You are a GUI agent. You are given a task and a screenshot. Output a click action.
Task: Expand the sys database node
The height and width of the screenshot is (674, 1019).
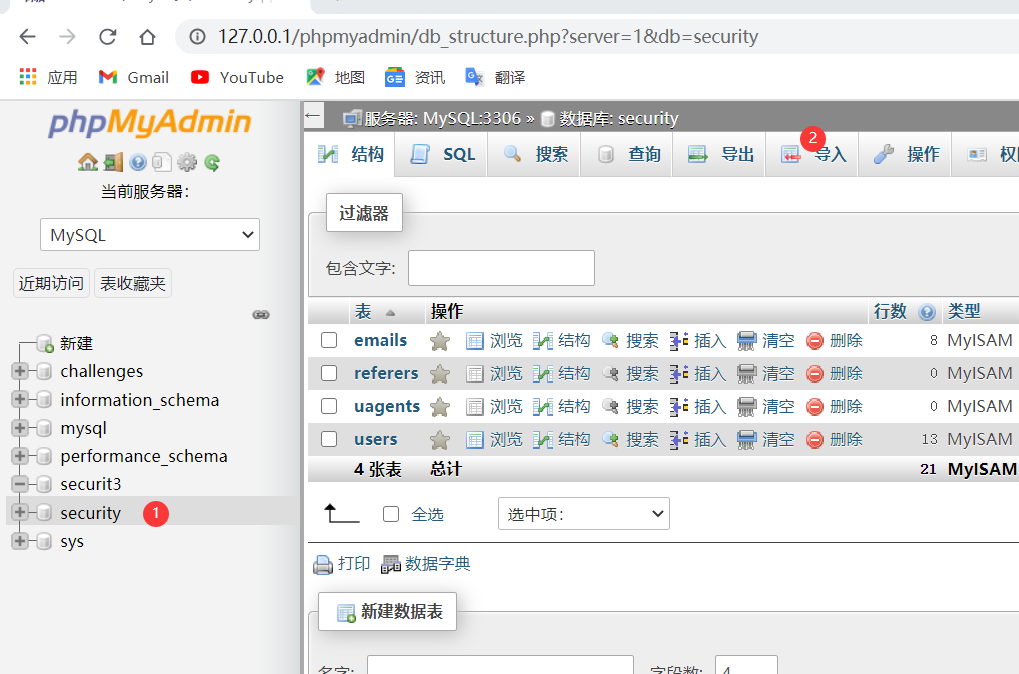point(19,541)
